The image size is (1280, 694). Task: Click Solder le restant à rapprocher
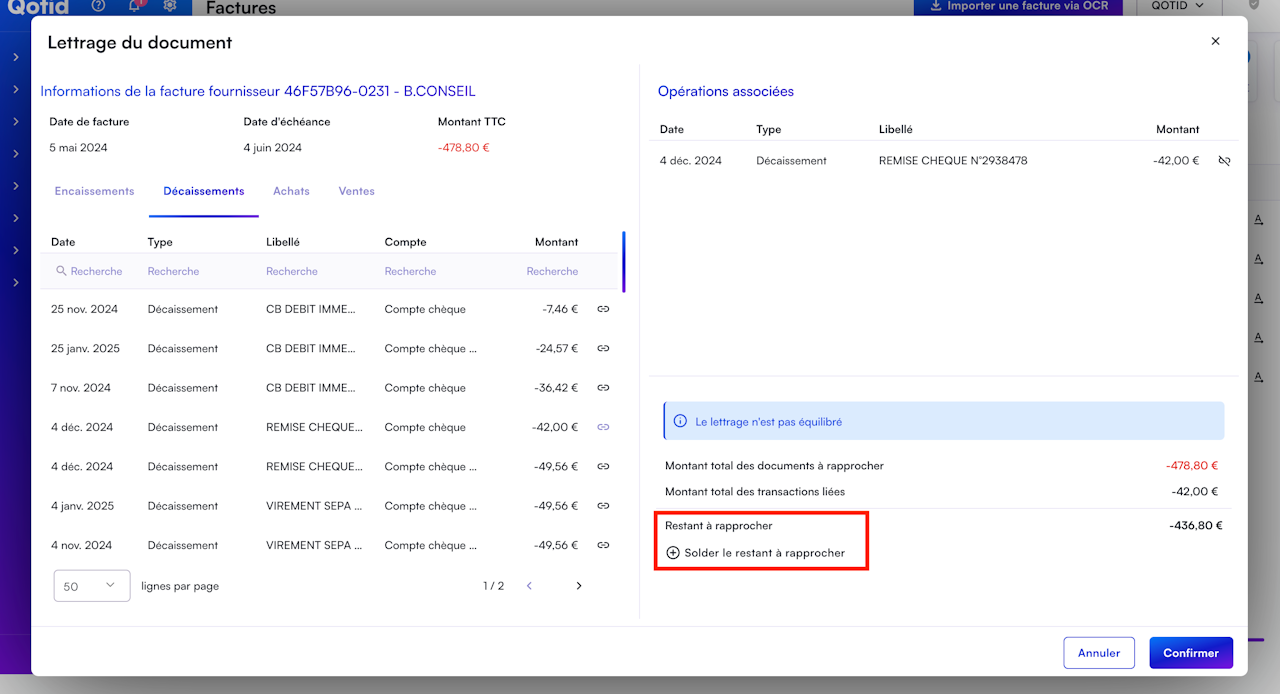756,553
